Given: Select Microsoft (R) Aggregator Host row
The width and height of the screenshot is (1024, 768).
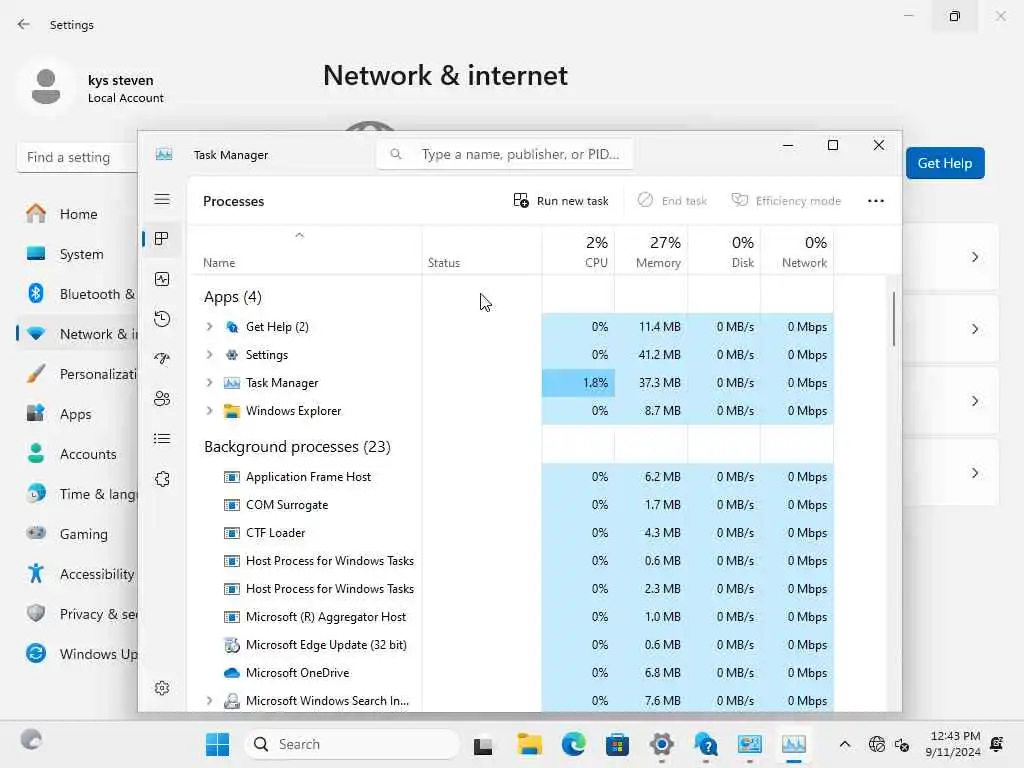Looking at the screenshot, I should (512, 616).
